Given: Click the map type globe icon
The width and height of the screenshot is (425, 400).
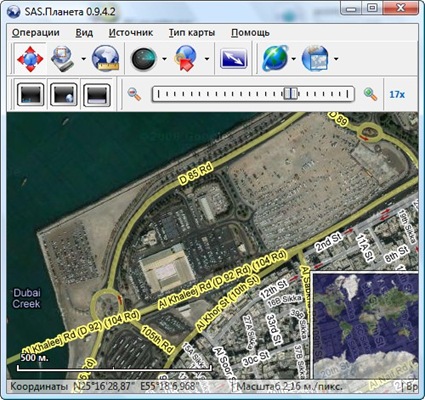Looking at the screenshot, I should [315, 59].
